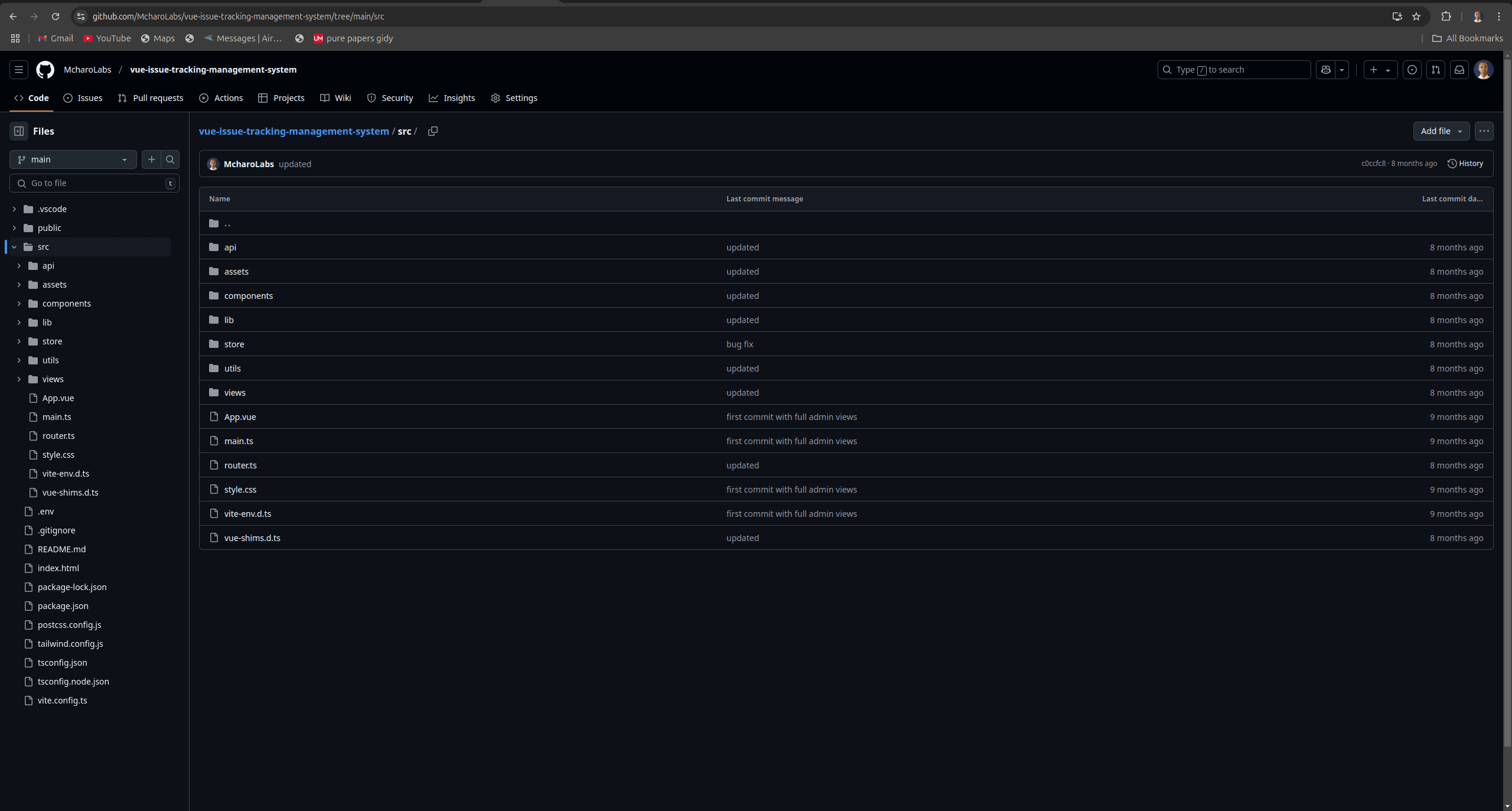Image resolution: width=1512 pixels, height=811 pixels.
Task: Click the file search magnifier in the sidebar
Action: [170, 159]
